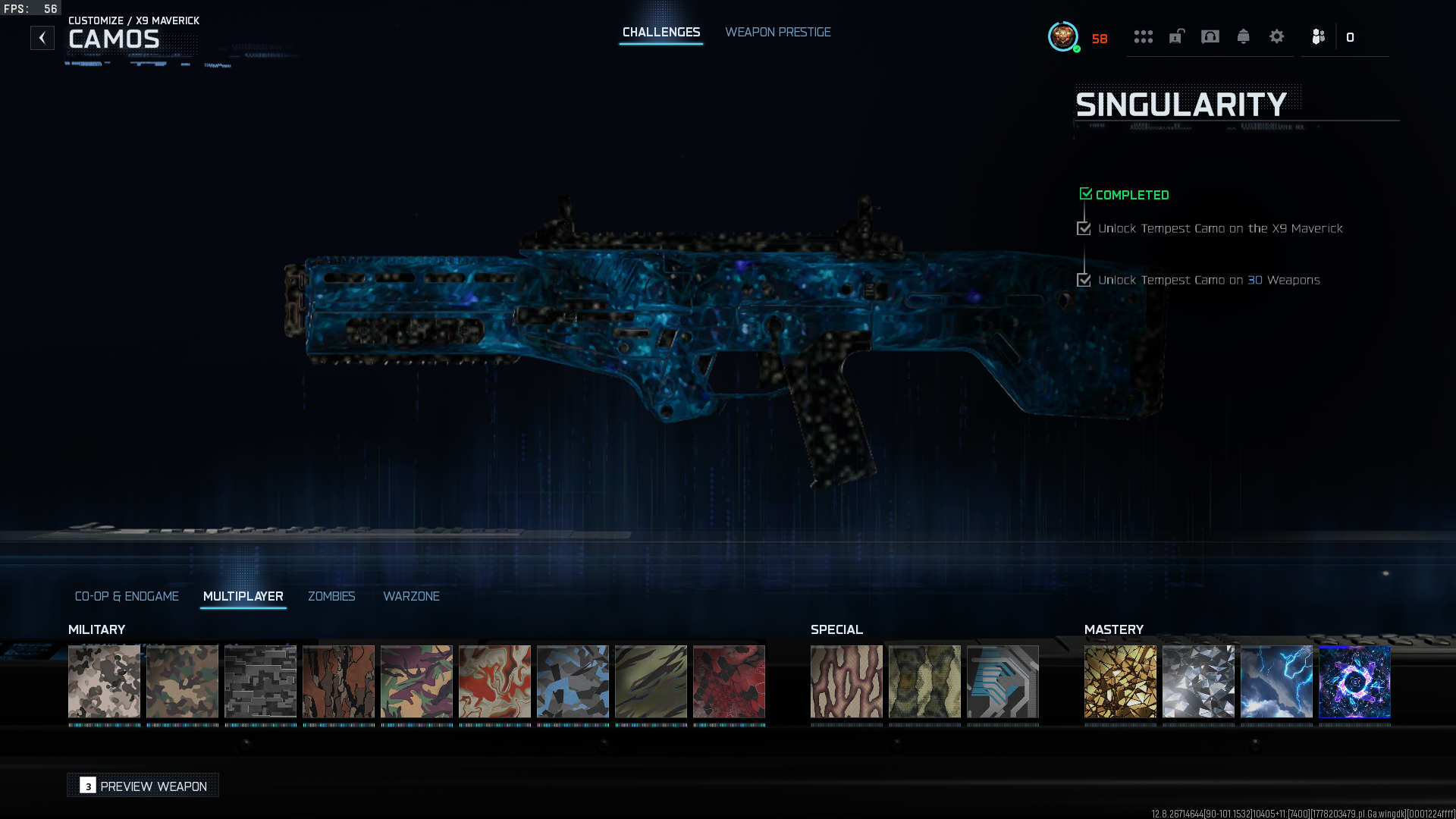Click the CUSTOMIZE / X9 MAVERICK breadcrumb
This screenshot has width=1456, height=819.
134,20
